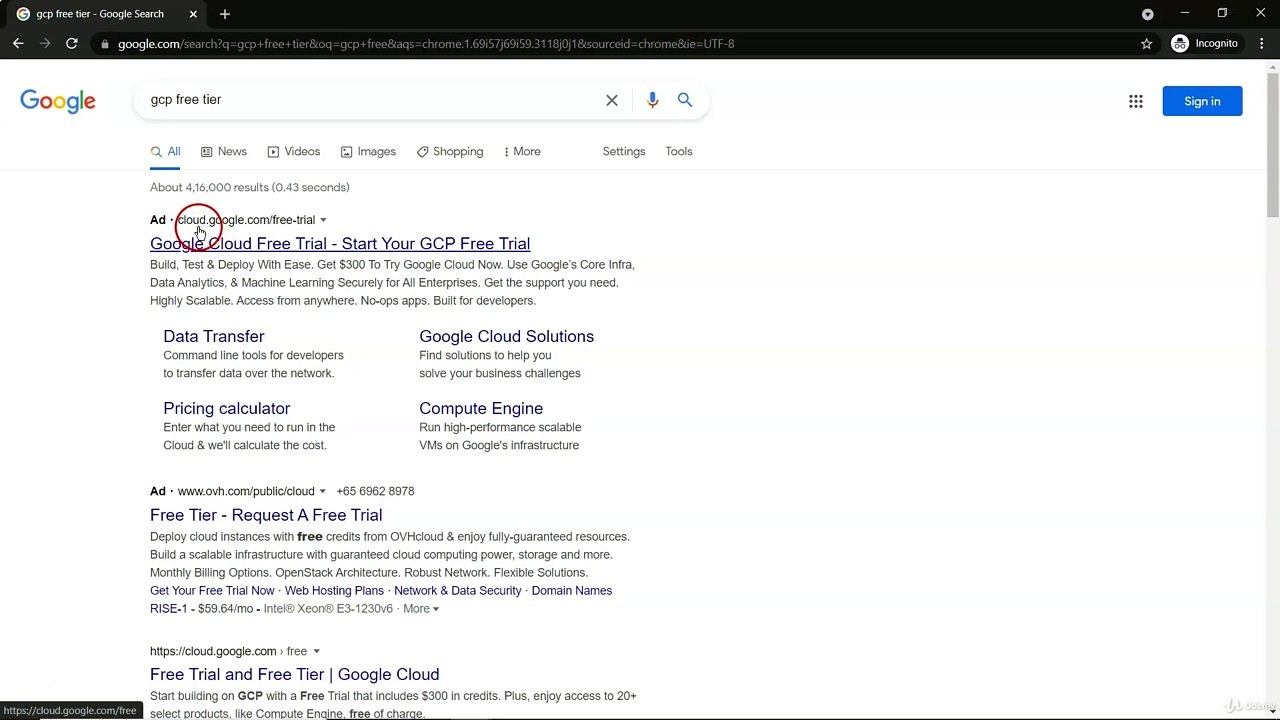Image resolution: width=1280 pixels, height=720 pixels.
Task: Close the 'gcp free tier' tab
Action: click(193, 14)
